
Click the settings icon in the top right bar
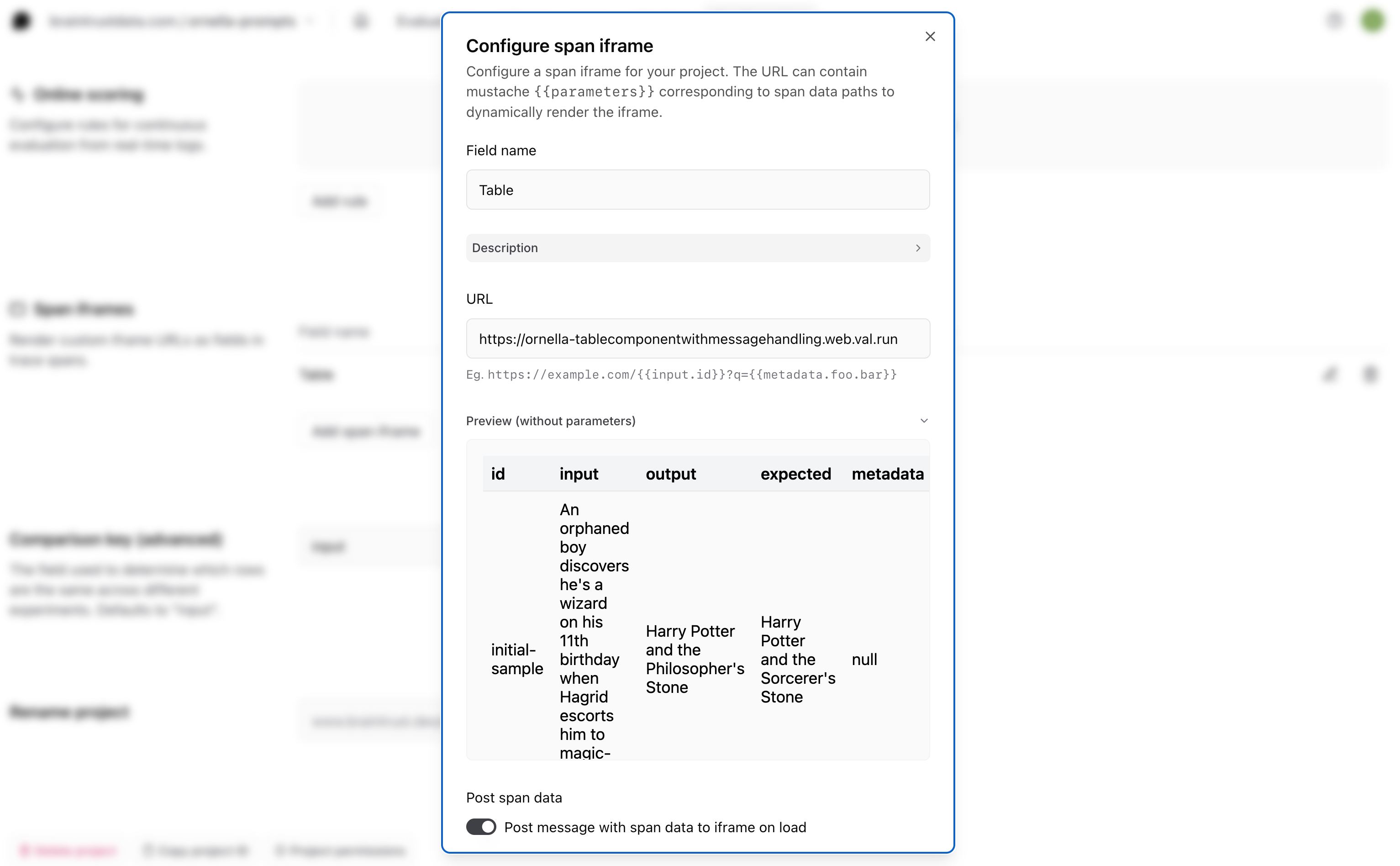tap(1335, 21)
